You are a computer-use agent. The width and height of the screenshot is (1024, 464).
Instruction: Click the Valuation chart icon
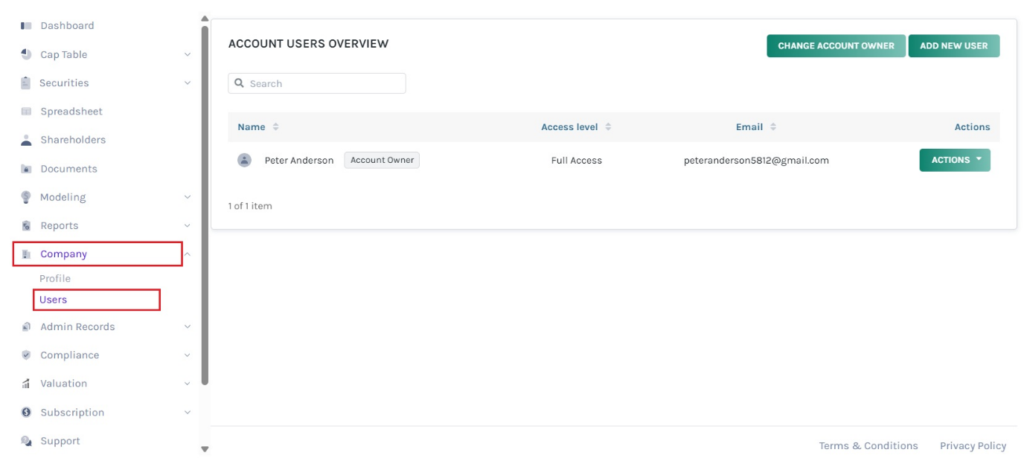tap(26, 384)
